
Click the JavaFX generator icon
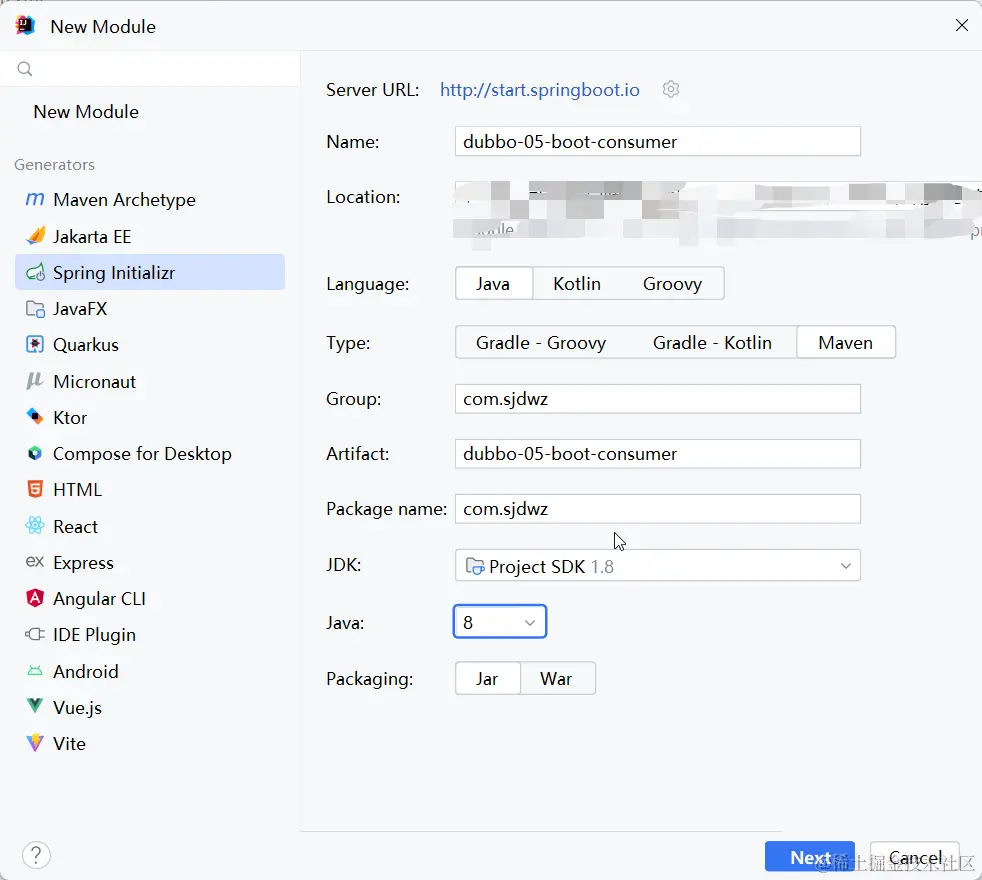point(35,309)
